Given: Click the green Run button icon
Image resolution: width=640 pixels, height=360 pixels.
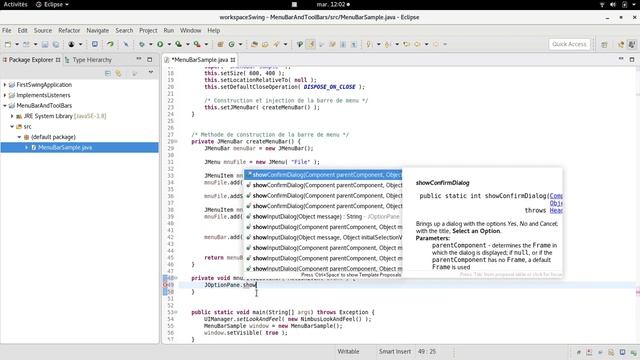Looking at the screenshot, I should [160, 44].
